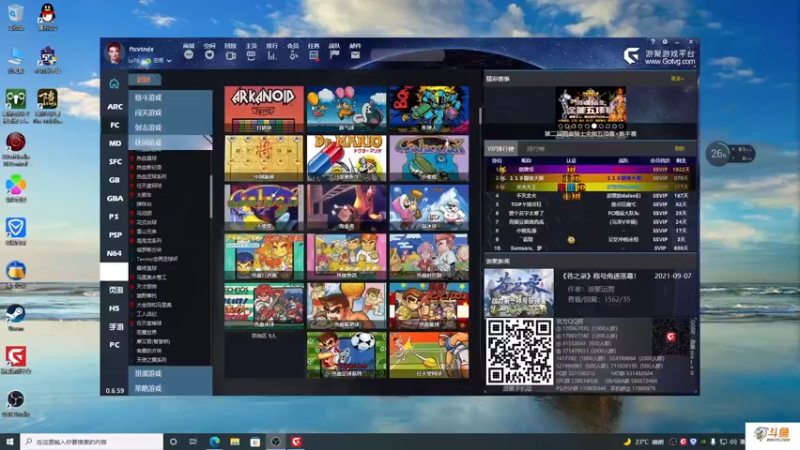Select the MD platform tab
The height and width of the screenshot is (450, 800).
(x=114, y=143)
